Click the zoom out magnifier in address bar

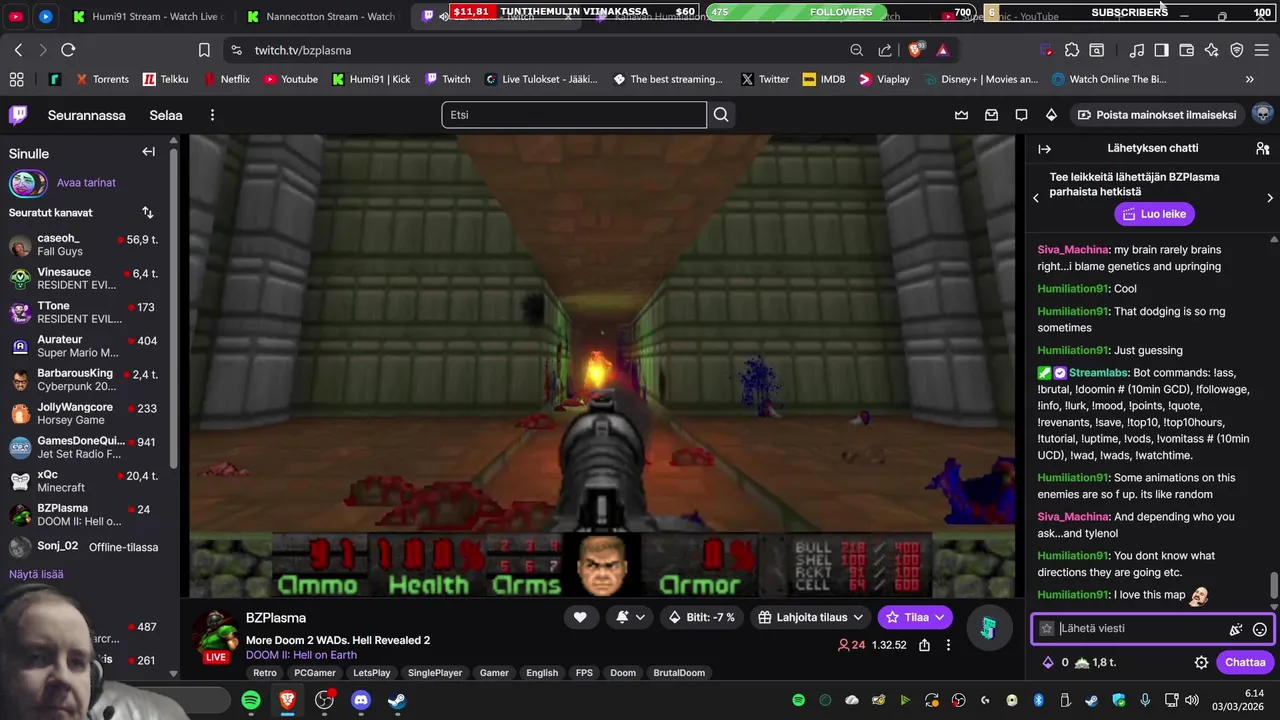[x=857, y=50]
